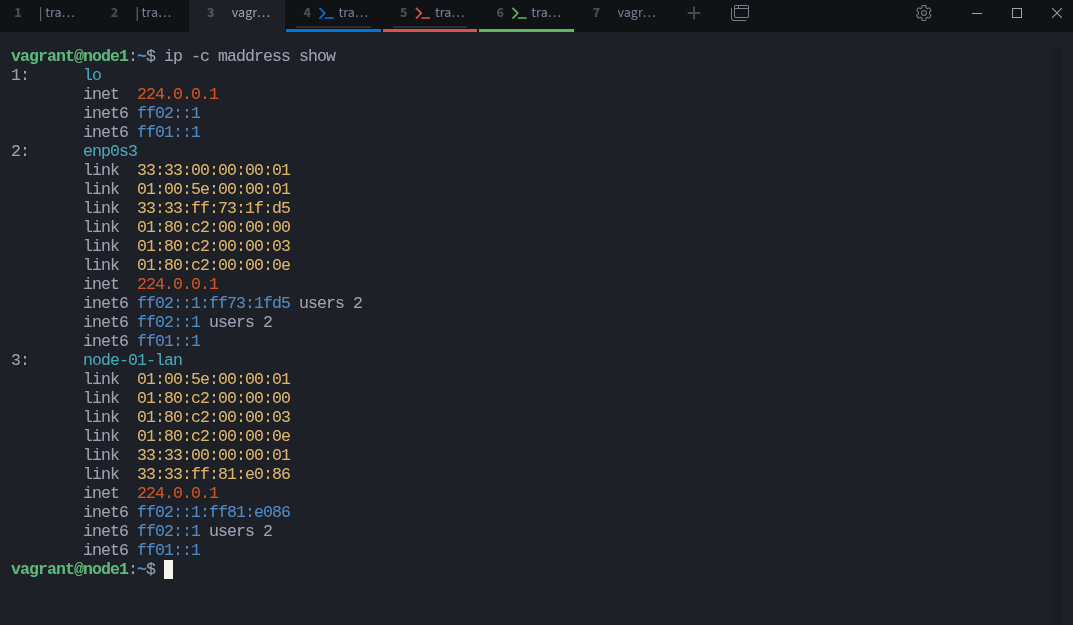This screenshot has width=1073, height=625.
Task: Close the terminal window
Action: (1057, 13)
